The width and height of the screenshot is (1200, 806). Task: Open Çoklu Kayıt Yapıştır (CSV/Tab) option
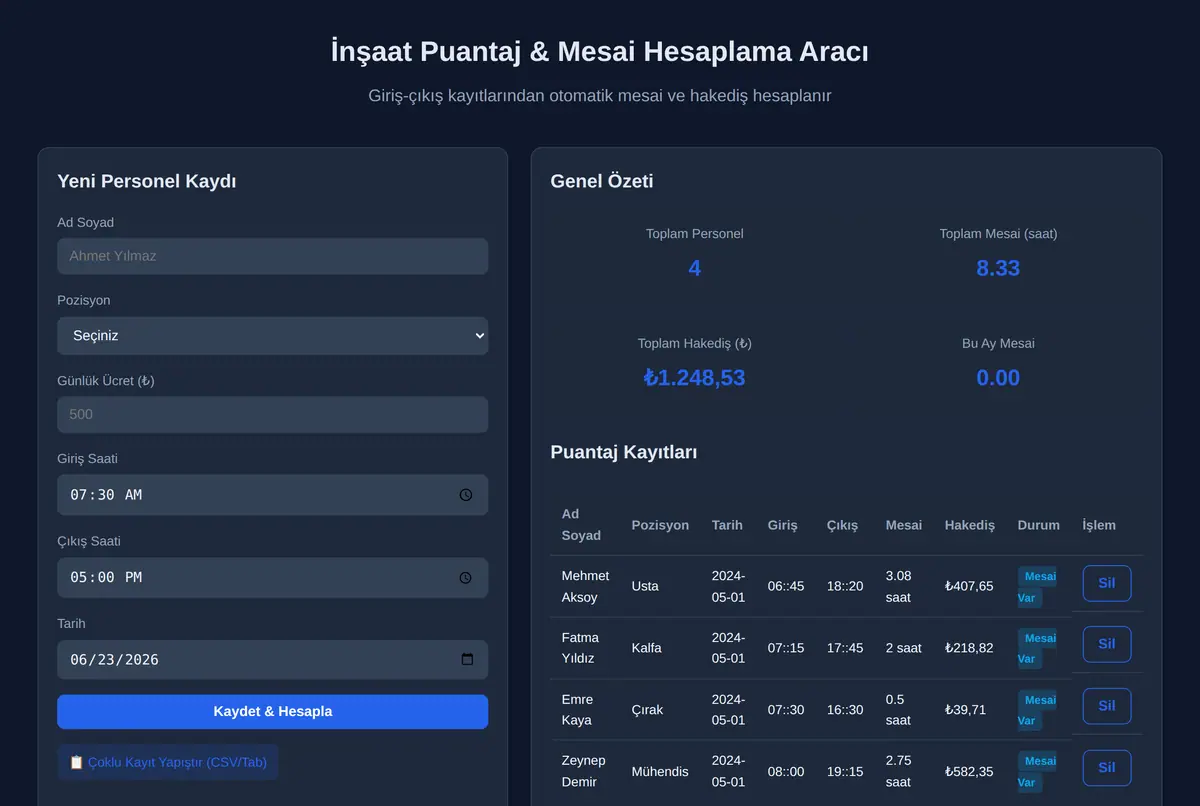168,762
